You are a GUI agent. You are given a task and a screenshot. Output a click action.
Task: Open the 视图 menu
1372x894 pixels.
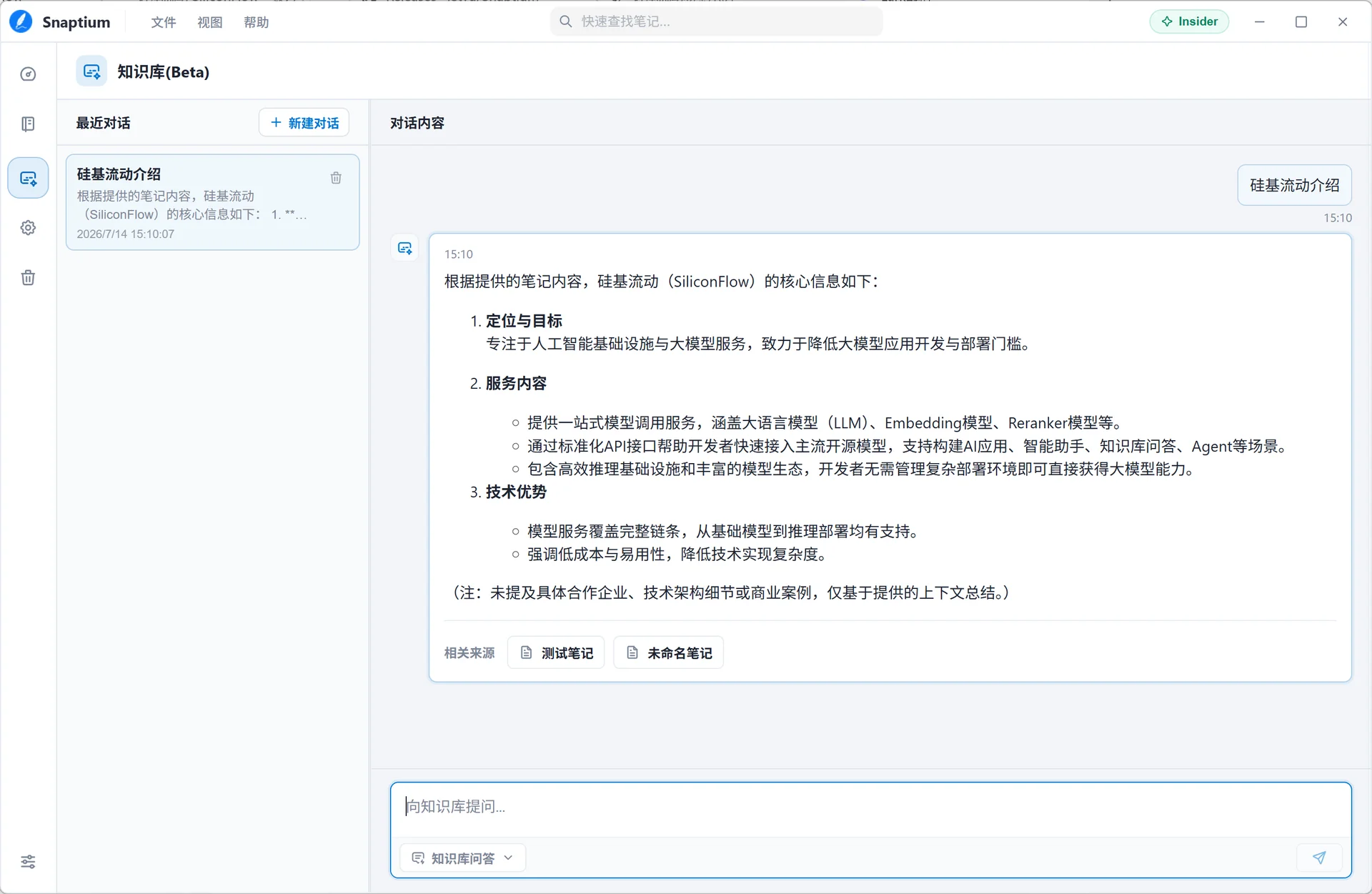pyautogui.click(x=210, y=22)
